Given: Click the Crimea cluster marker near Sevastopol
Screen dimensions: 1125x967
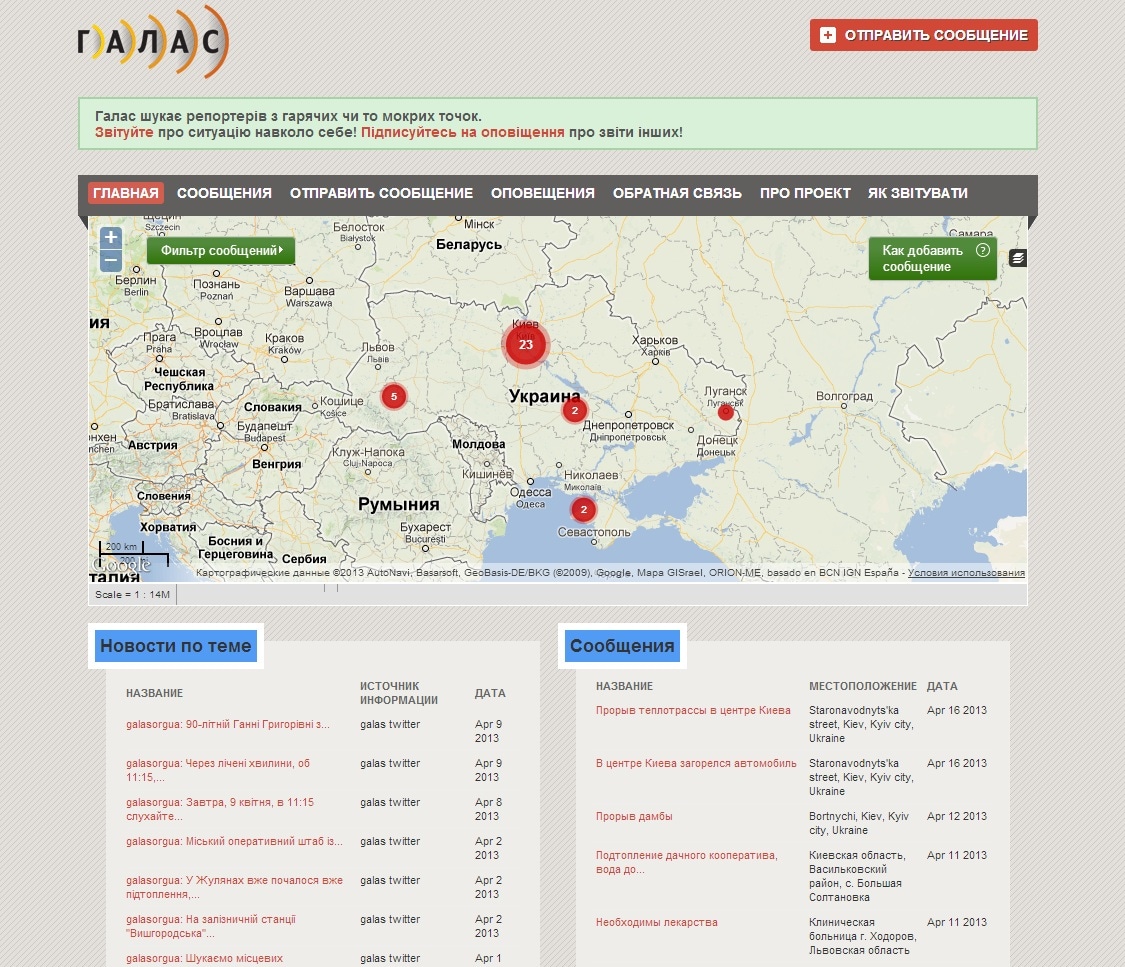Looking at the screenshot, I should point(583,510).
